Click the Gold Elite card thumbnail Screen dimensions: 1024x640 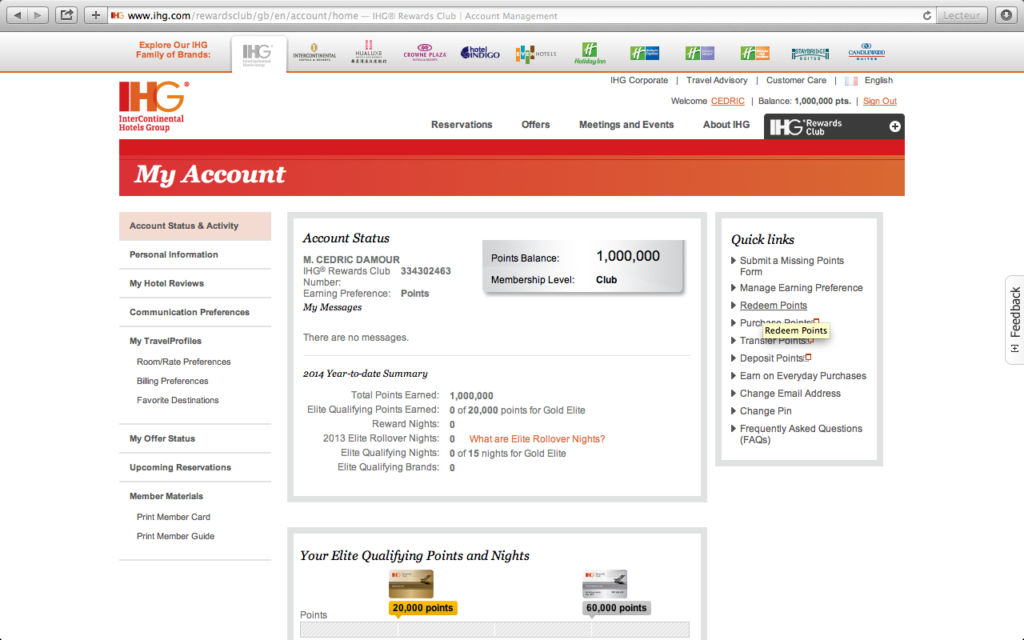411,584
